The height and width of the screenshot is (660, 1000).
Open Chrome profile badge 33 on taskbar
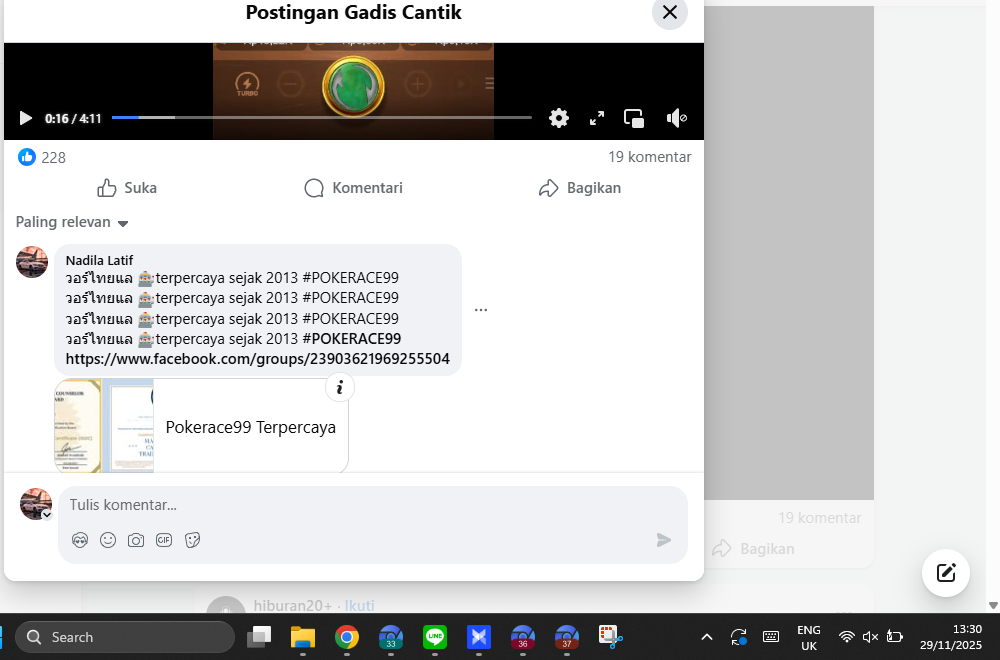pos(391,637)
